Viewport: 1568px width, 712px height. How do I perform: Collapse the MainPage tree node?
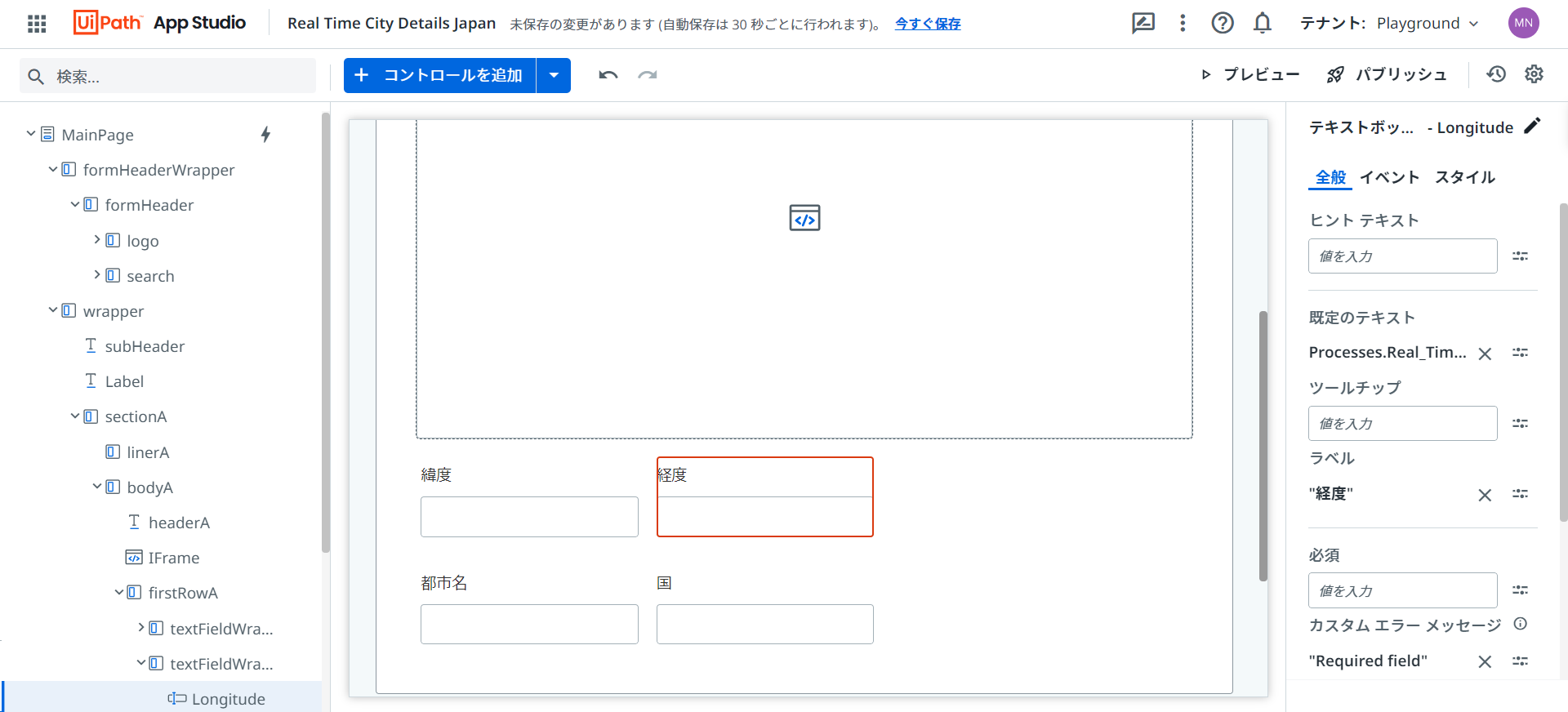(30, 134)
